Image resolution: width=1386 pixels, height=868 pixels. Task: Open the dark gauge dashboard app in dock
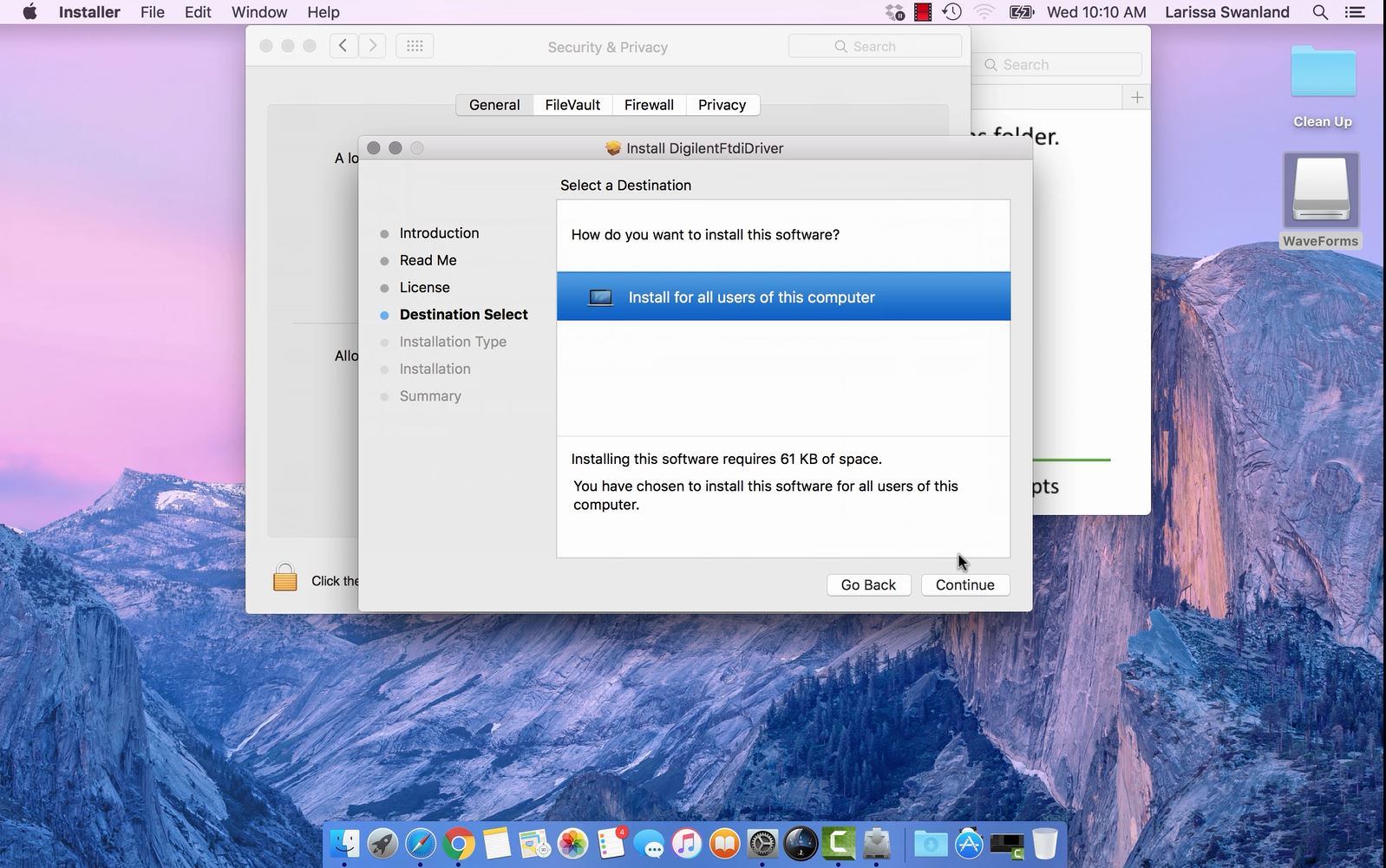[x=801, y=843]
